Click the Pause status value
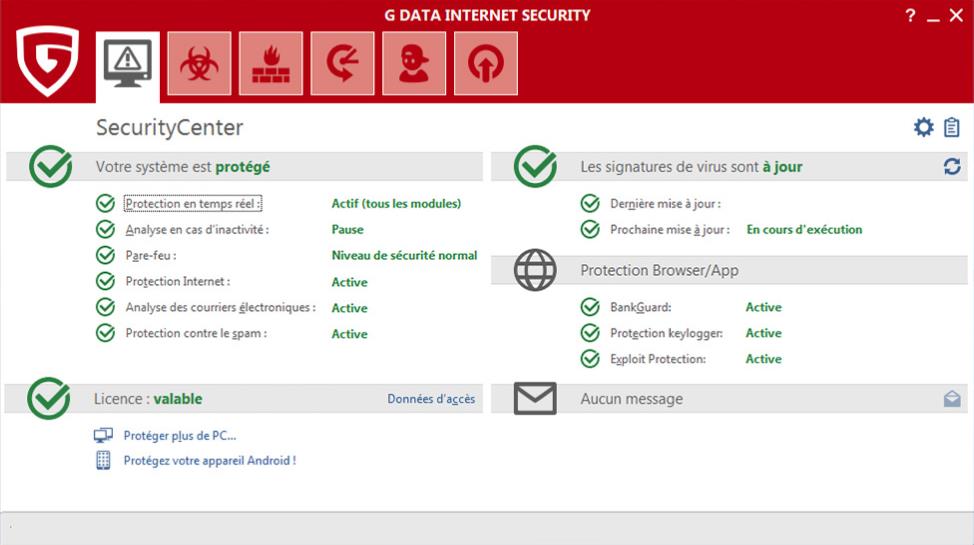 347,229
